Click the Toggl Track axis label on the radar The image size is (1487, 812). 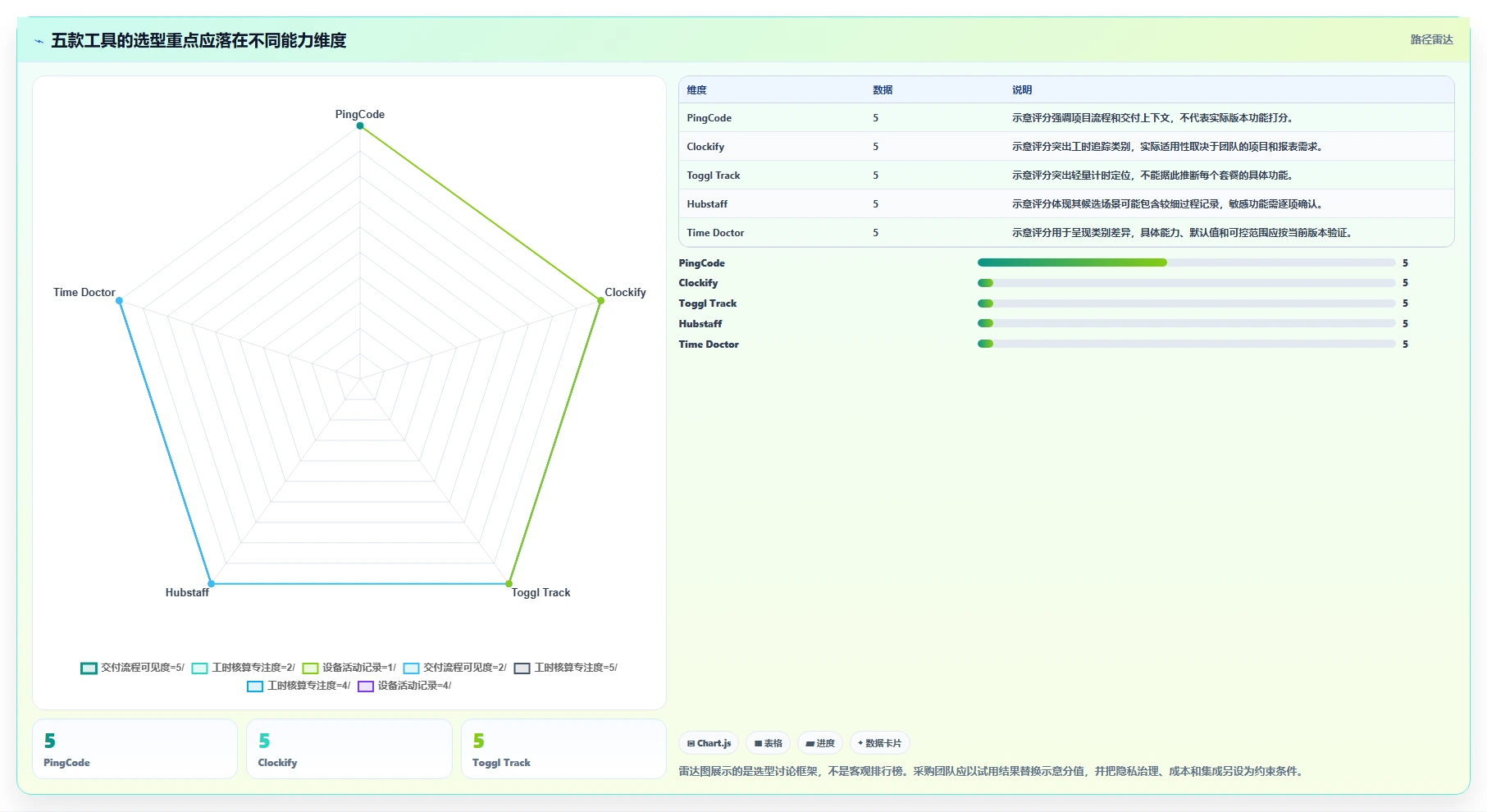541,592
